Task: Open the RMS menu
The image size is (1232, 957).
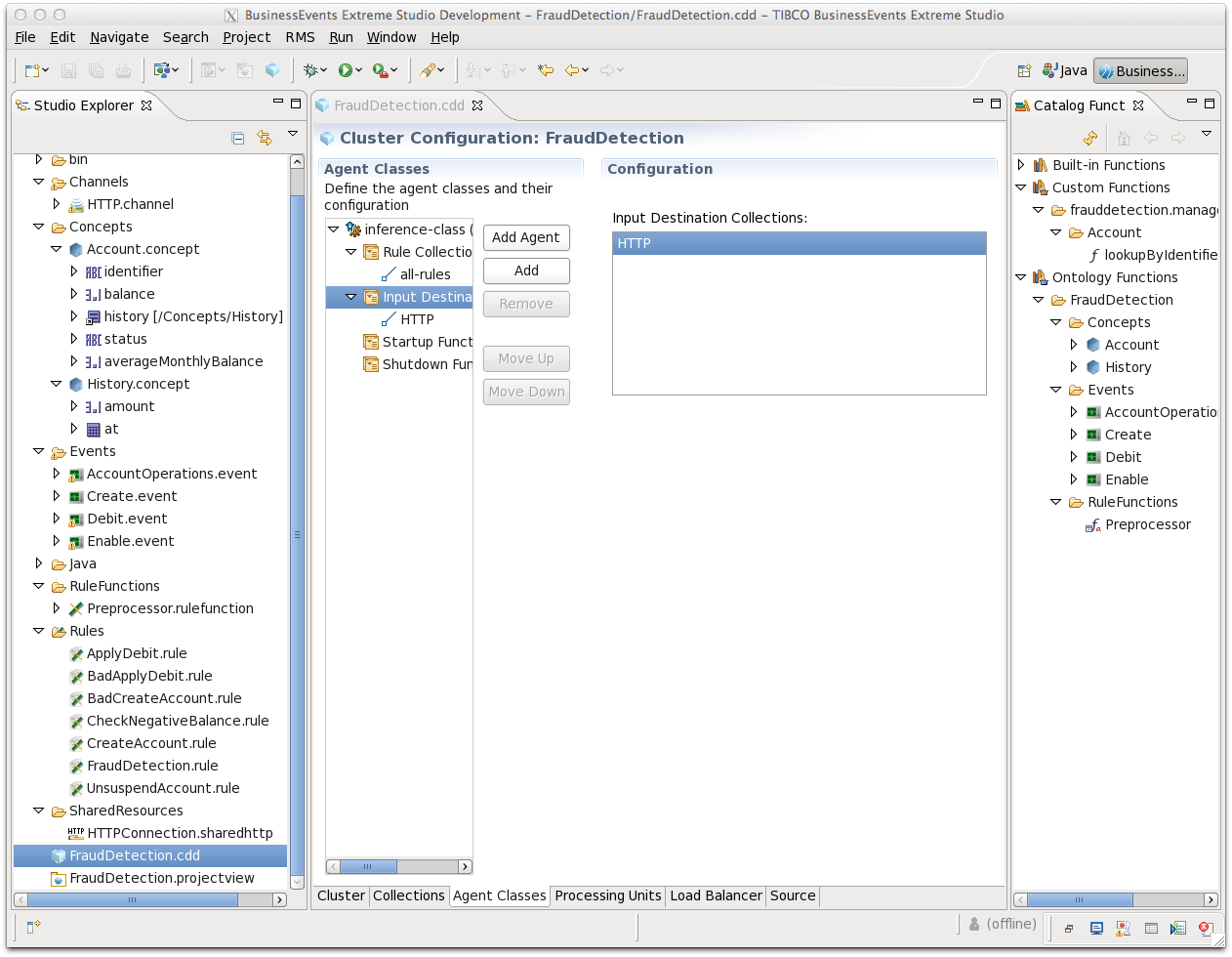Action: [300, 37]
